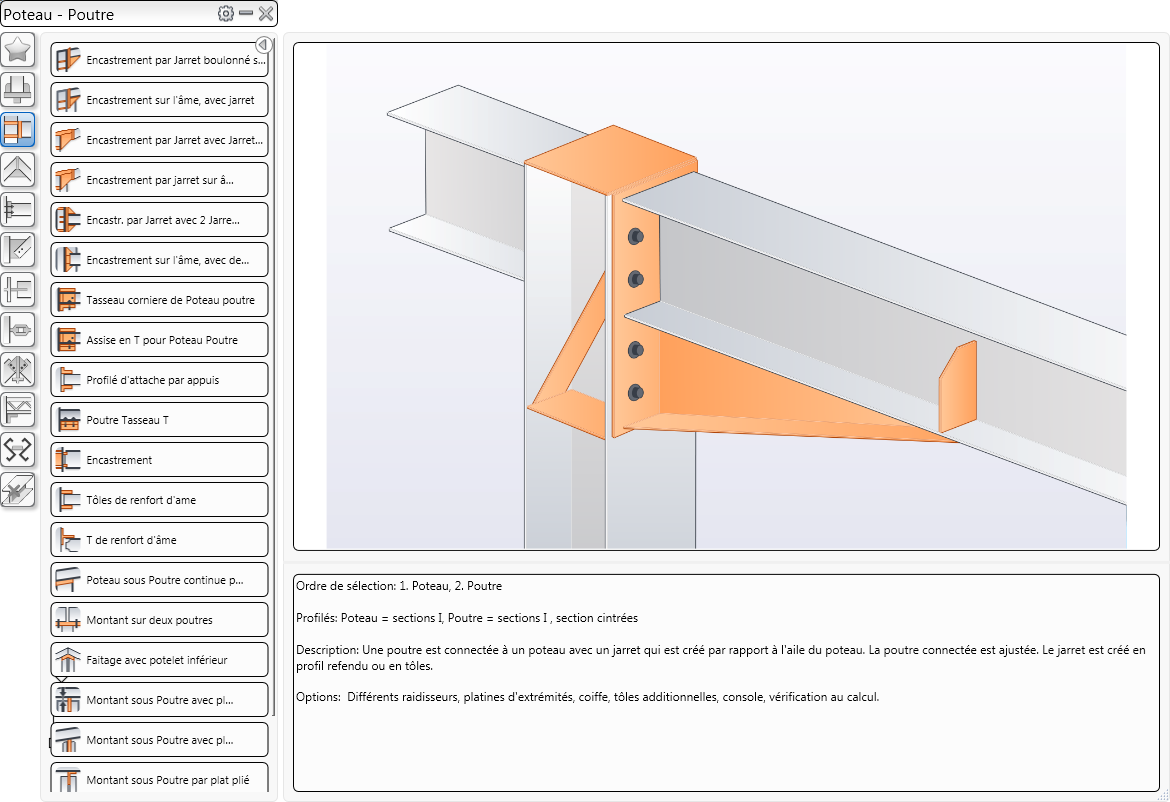Choose Profilé d'attache par appuis
Image resolution: width=1170 pixels, height=802 pixels.
(160, 380)
